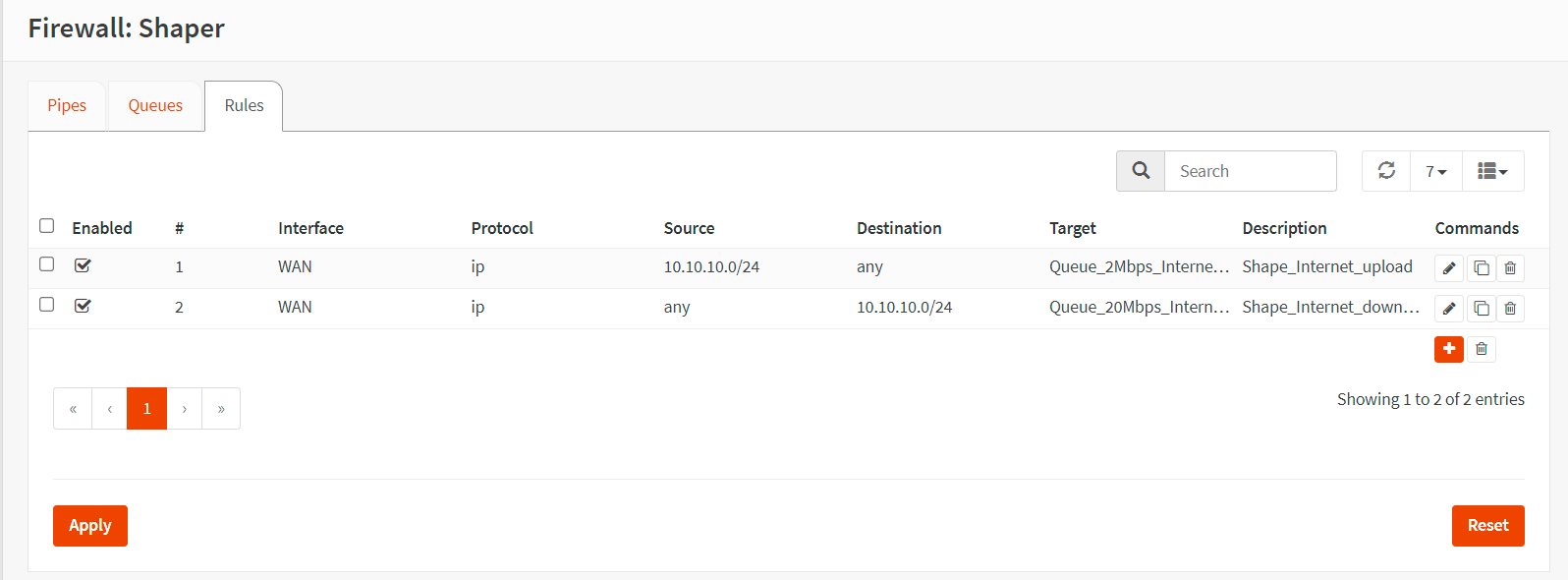This screenshot has width=1568, height=580.
Task: Open the rows-per-page dropdown showing 7
Action: (1435, 171)
